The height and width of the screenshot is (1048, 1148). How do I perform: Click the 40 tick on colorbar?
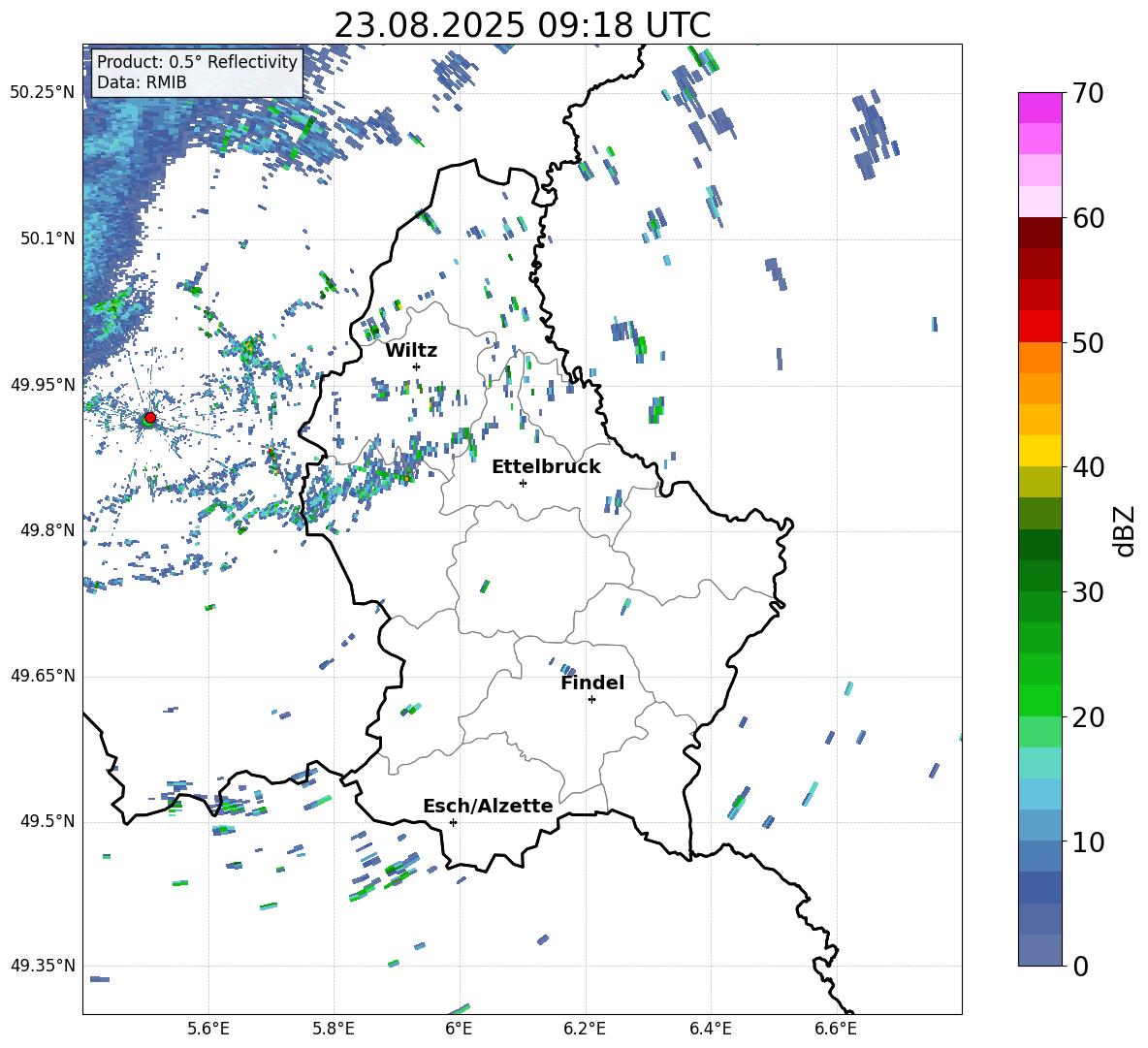tap(1087, 467)
